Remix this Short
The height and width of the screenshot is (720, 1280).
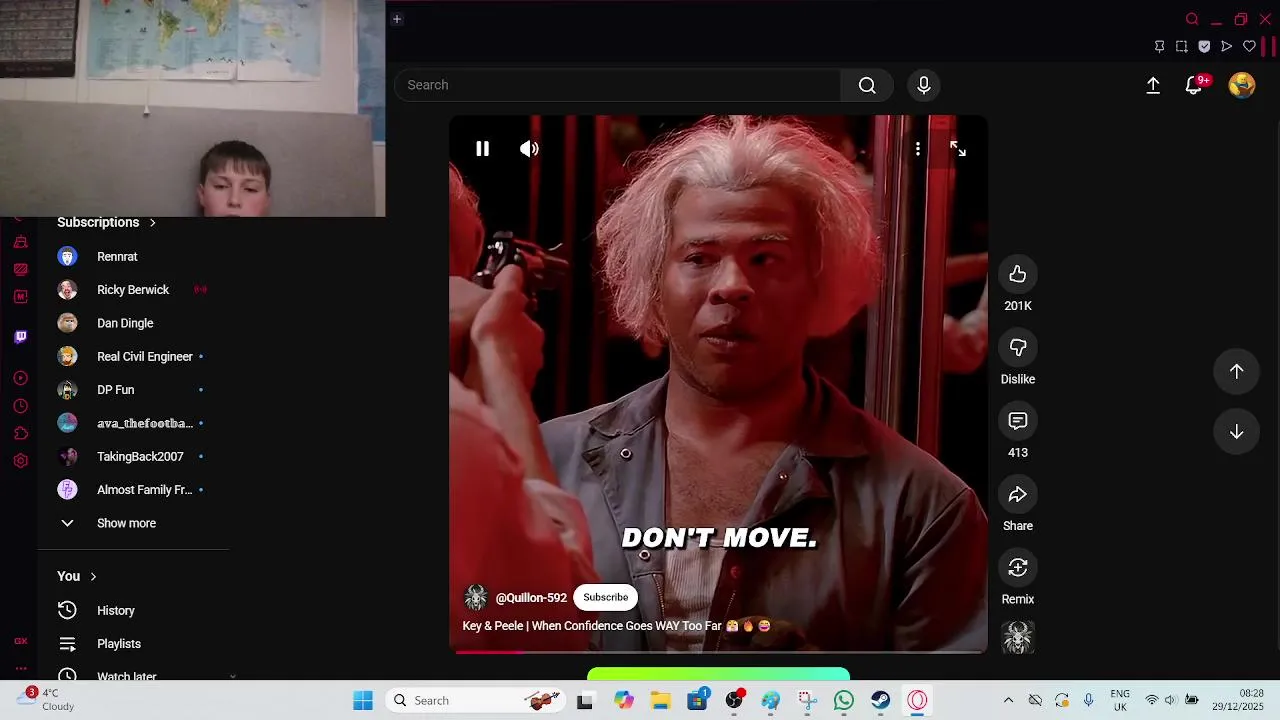(1018, 567)
